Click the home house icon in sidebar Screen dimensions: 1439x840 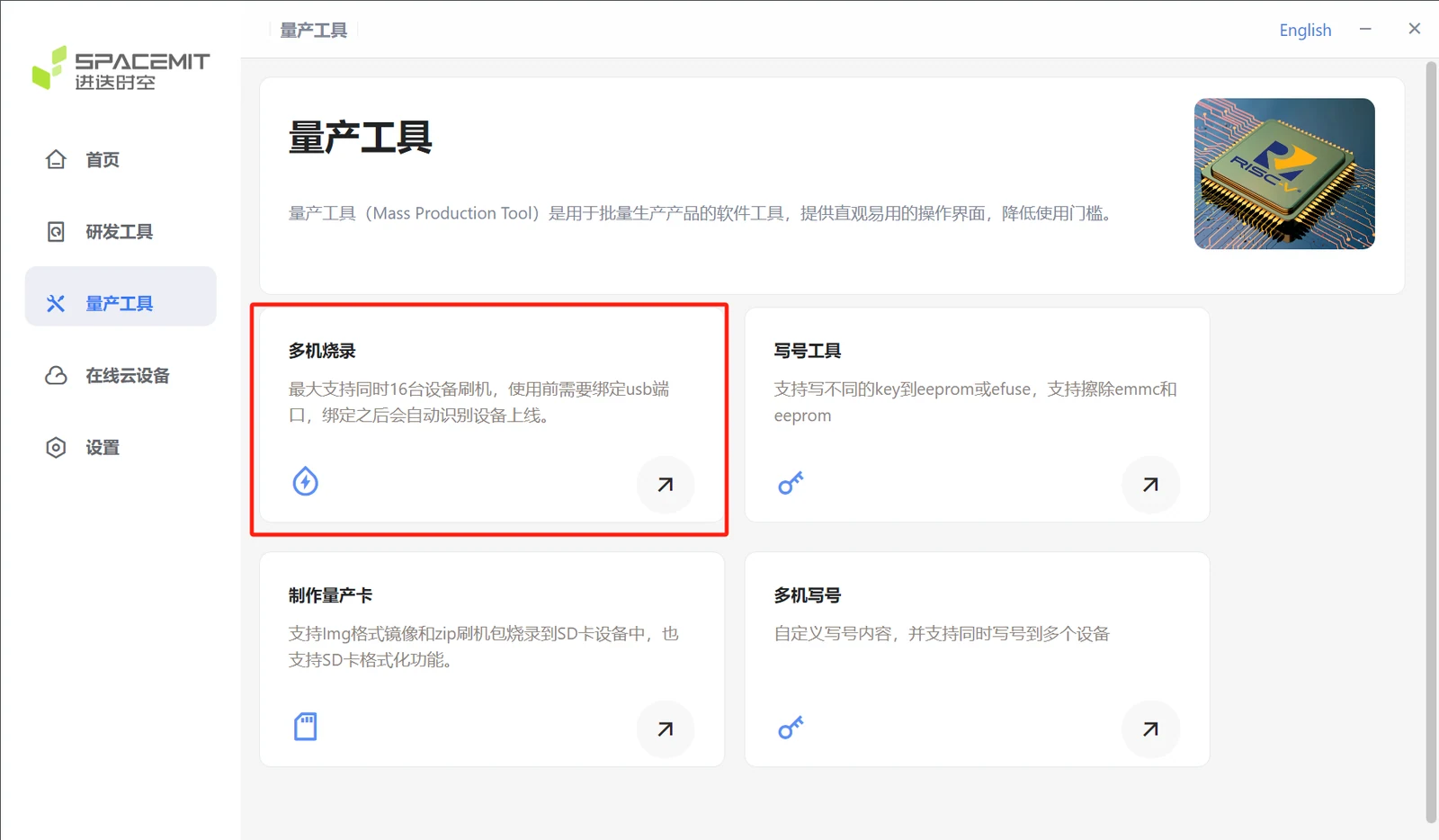click(56, 159)
